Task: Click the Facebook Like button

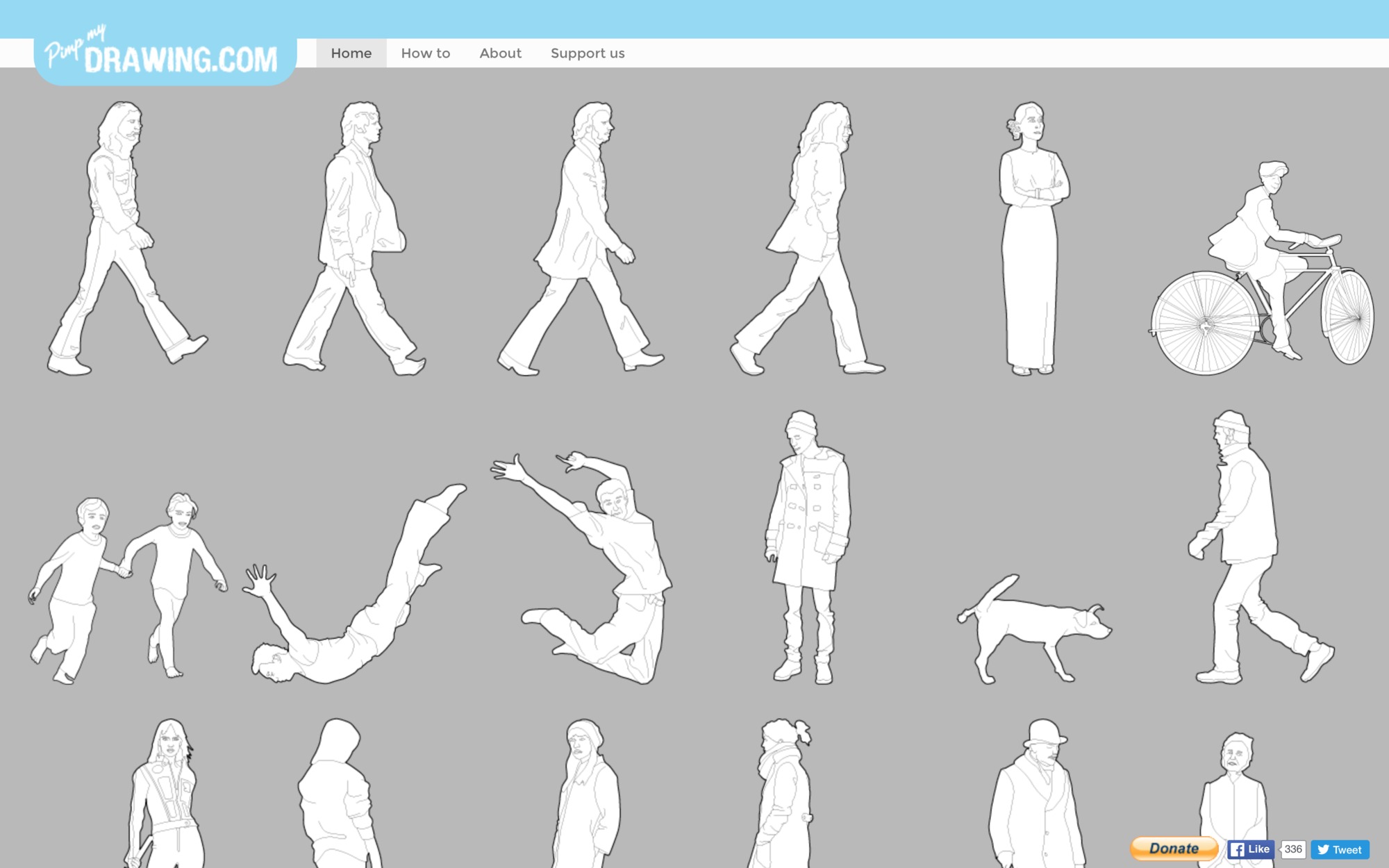Action: pyautogui.click(x=1250, y=849)
